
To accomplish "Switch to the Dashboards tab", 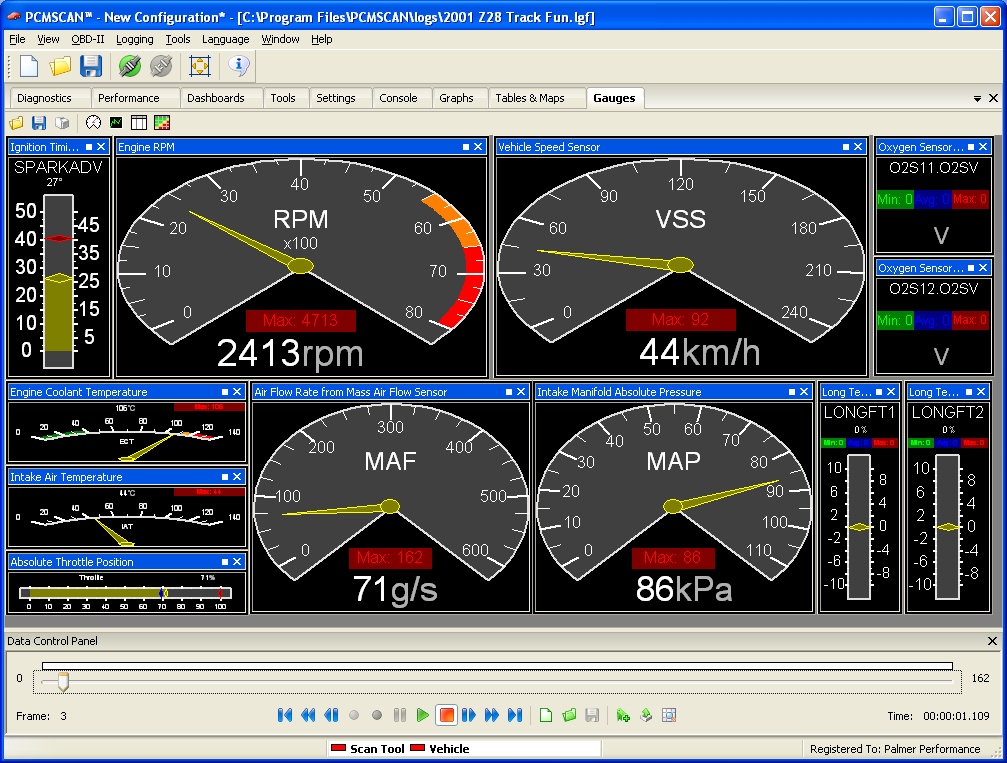I will pos(215,98).
